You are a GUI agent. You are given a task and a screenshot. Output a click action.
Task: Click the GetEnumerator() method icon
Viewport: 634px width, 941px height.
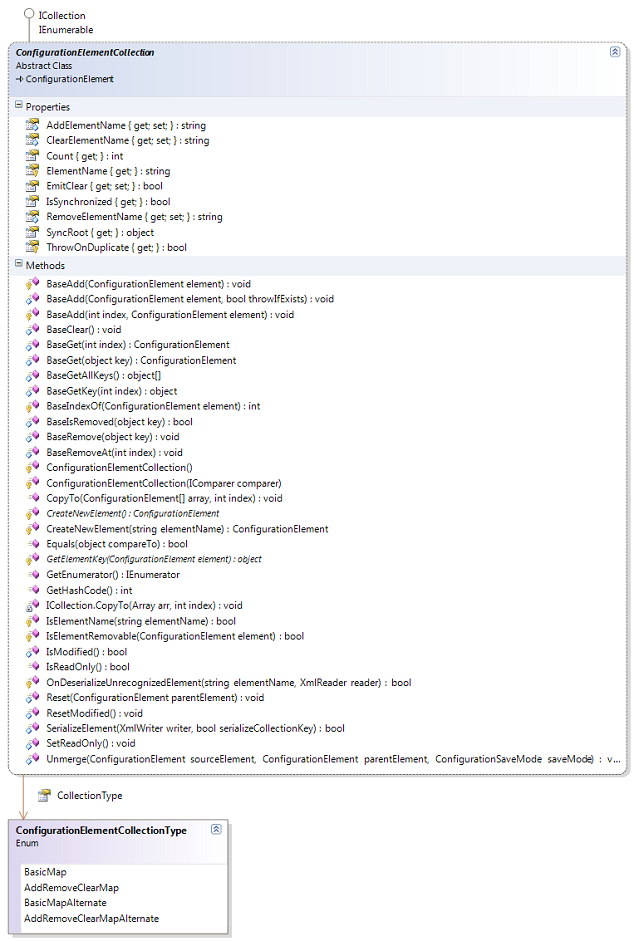32,574
